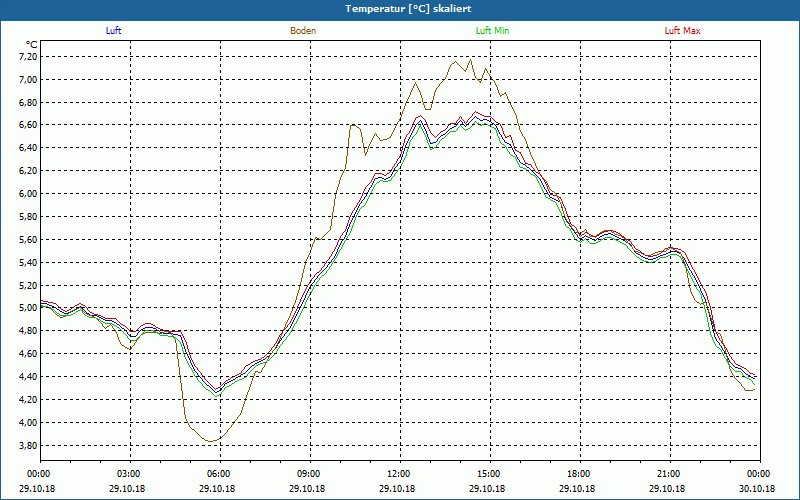This screenshot has width=800, height=500.
Task: Click the 09:00 time axis label
Action: [310, 474]
